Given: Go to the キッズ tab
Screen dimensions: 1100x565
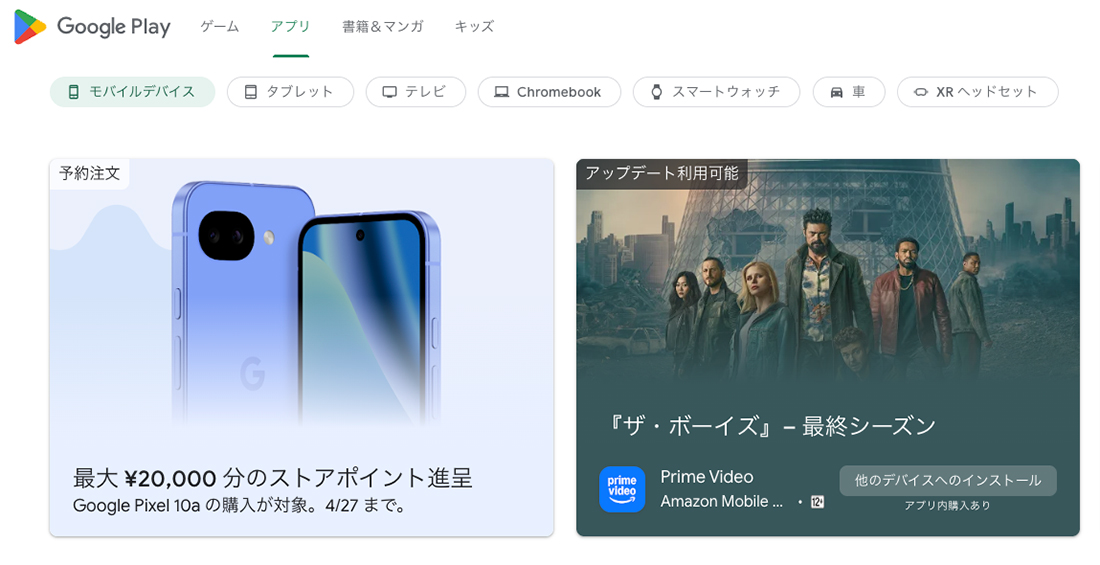Looking at the screenshot, I should tap(474, 27).
